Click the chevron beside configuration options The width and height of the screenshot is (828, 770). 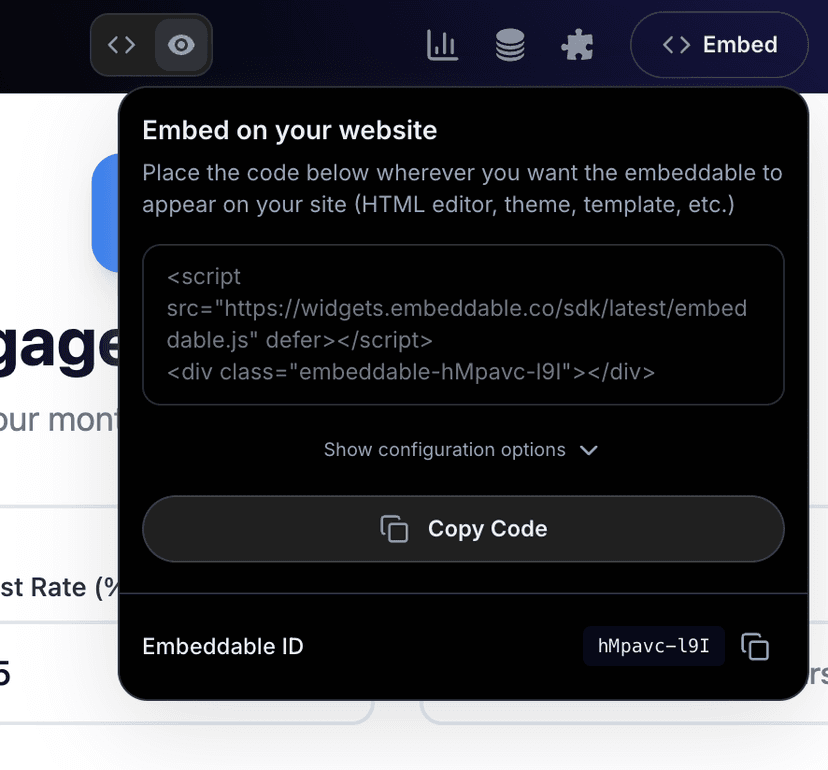tap(589, 450)
